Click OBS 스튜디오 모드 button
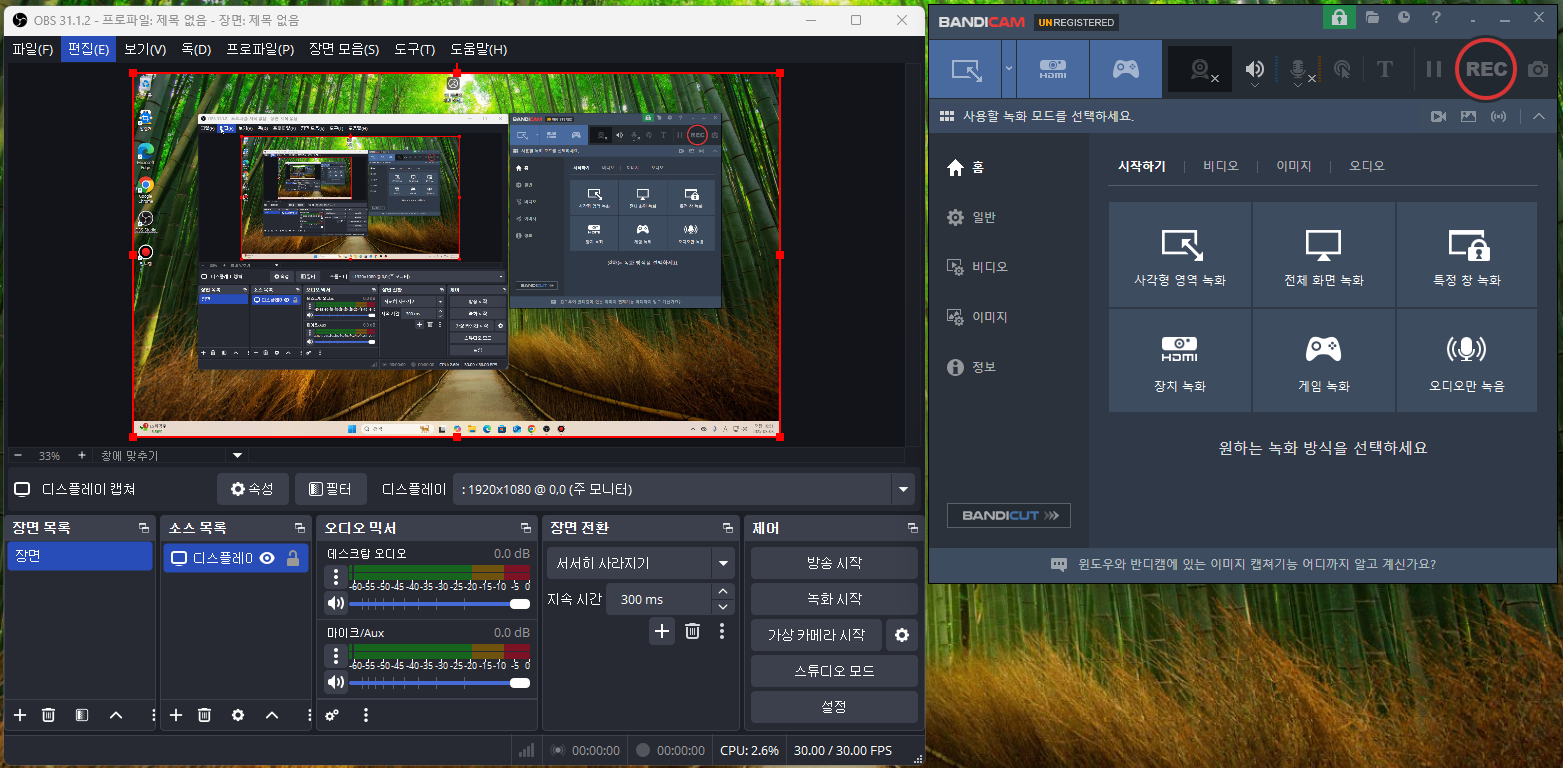 (834, 671)
